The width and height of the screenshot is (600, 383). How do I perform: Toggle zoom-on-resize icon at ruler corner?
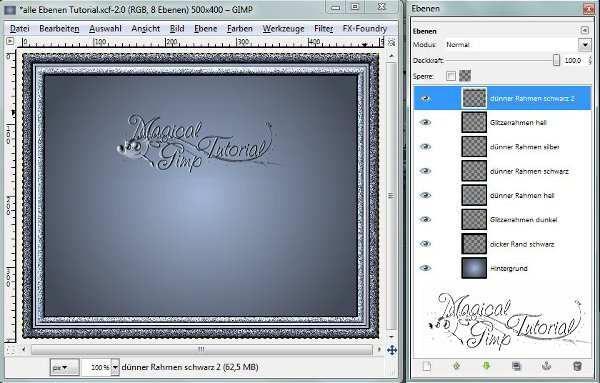[x=391, y=42]
